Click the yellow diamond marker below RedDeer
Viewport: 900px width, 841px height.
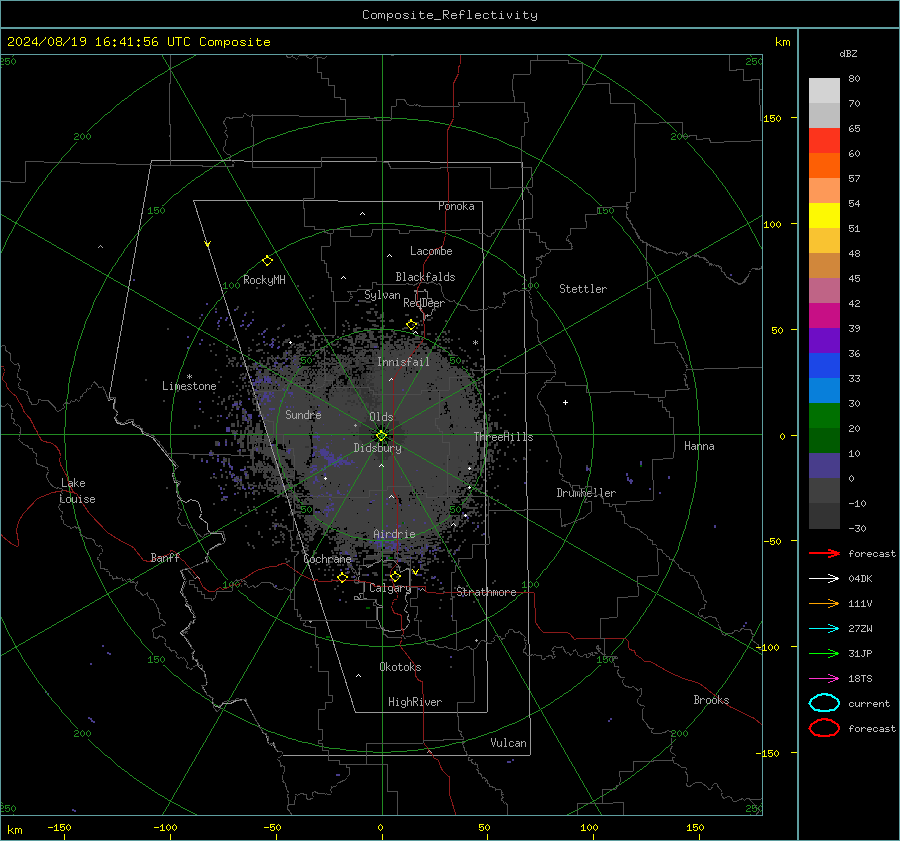pyautogui.click(x=412, y=325)
